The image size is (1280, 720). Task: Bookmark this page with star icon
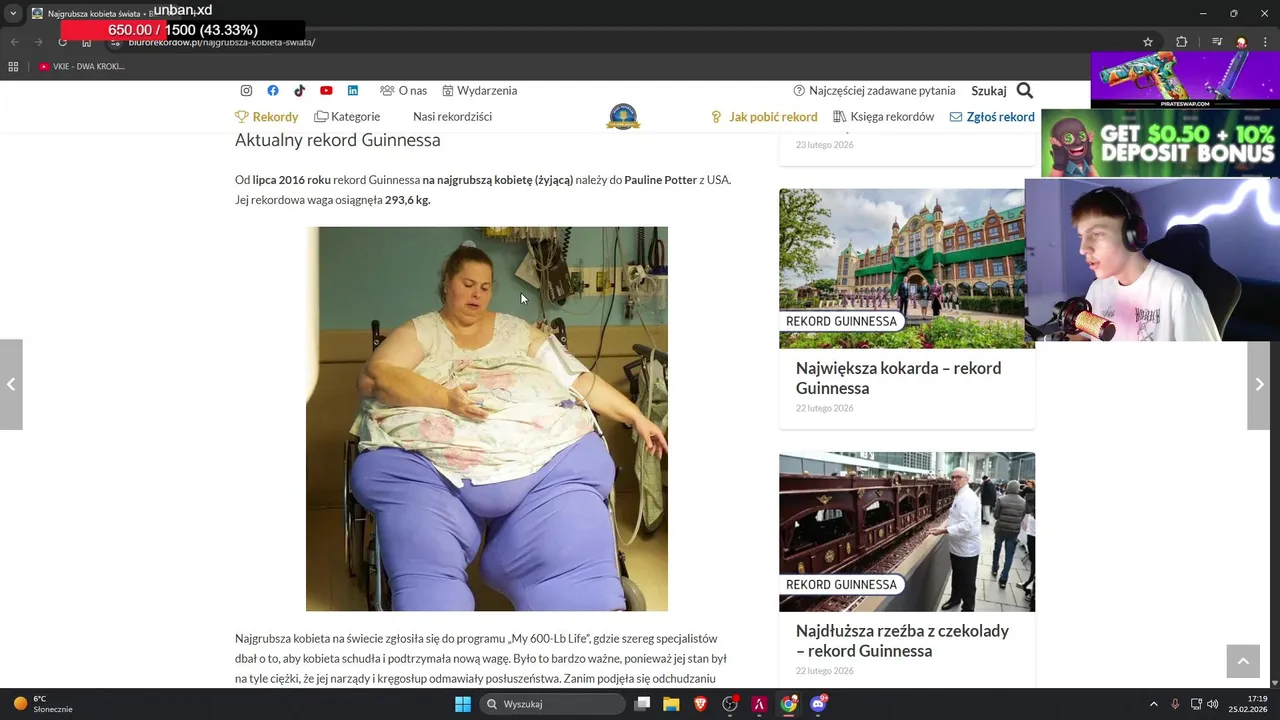[x=1148, y=42]
